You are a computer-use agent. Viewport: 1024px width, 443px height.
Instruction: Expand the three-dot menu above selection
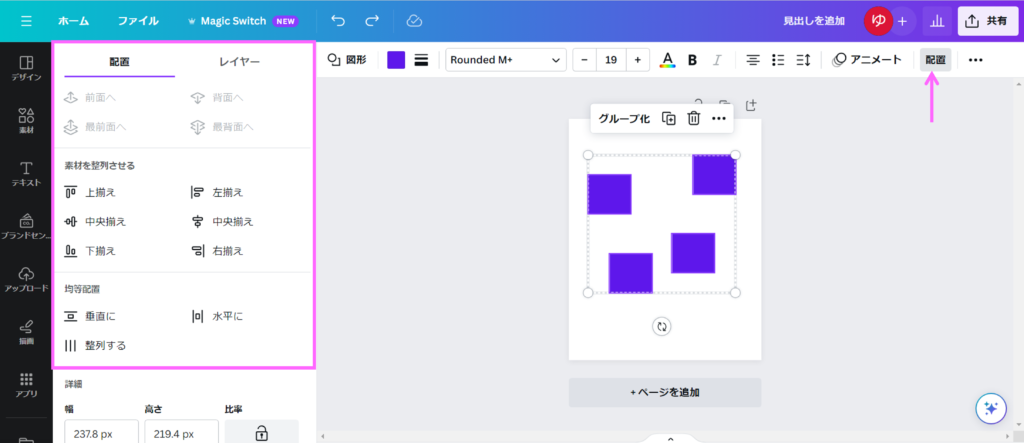tap(718, 118)
